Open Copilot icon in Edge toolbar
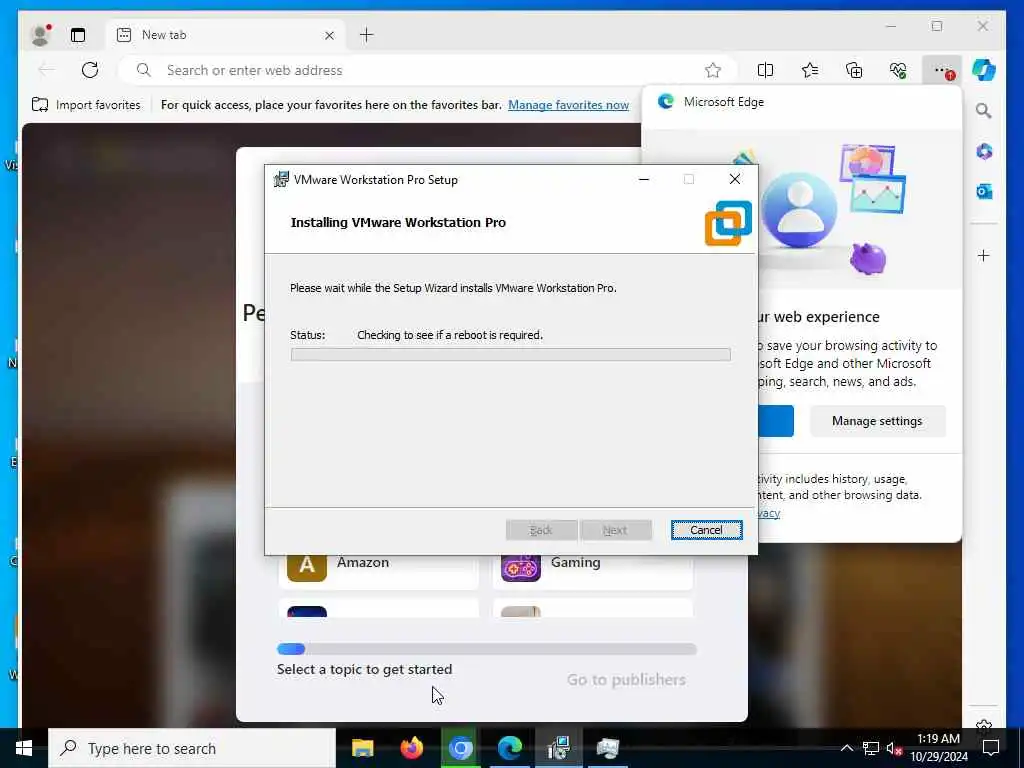The image size is (1024, 768). [984, 70]
